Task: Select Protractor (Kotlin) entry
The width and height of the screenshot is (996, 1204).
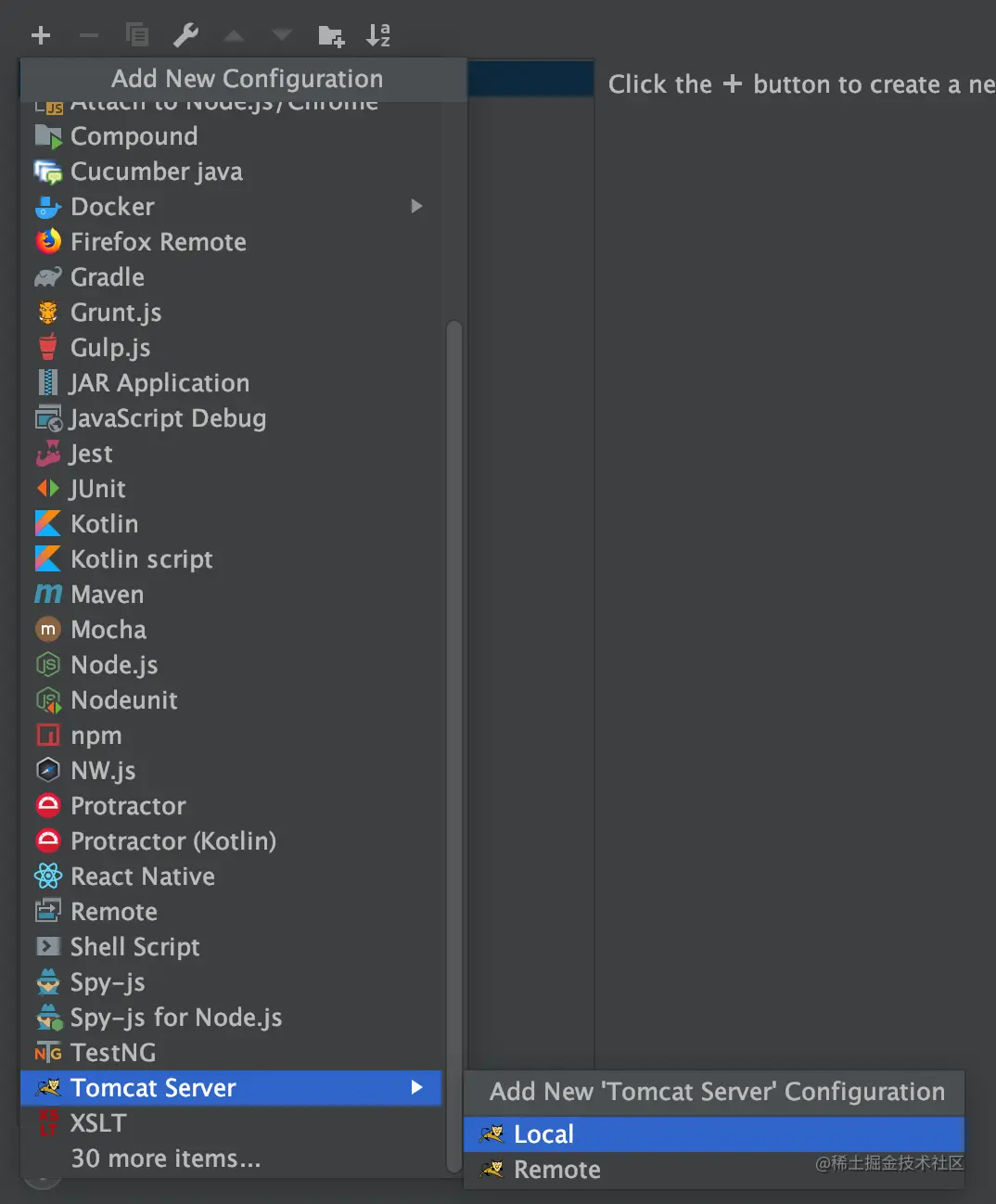Action: coord(231,841)
